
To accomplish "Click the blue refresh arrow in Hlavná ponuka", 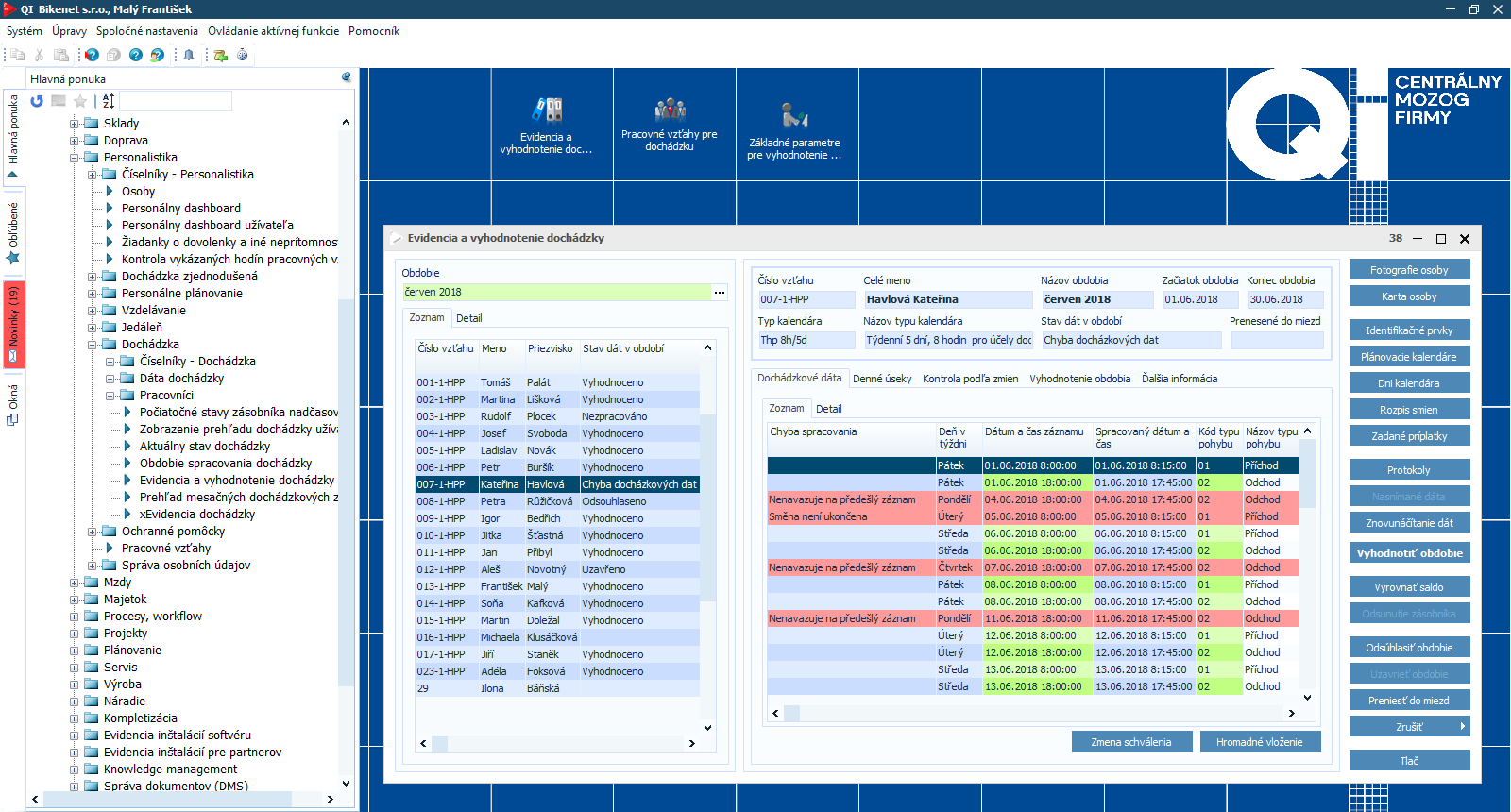I will click(37, 101).
